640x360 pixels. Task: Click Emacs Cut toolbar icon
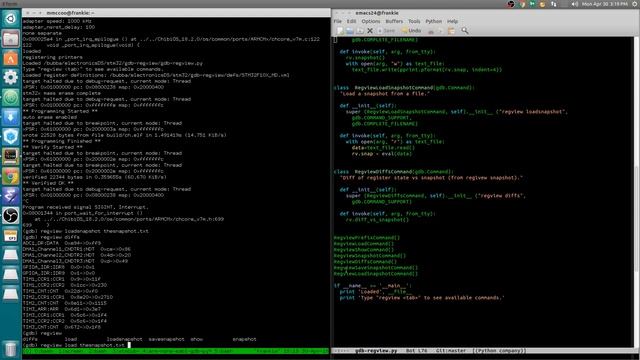pyautogui.click(x=431, y=31)
